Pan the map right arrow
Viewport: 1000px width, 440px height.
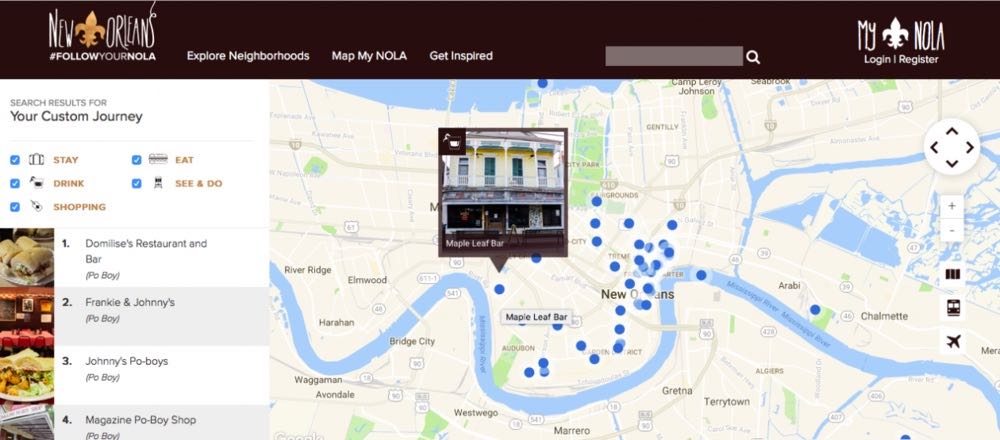969,148
